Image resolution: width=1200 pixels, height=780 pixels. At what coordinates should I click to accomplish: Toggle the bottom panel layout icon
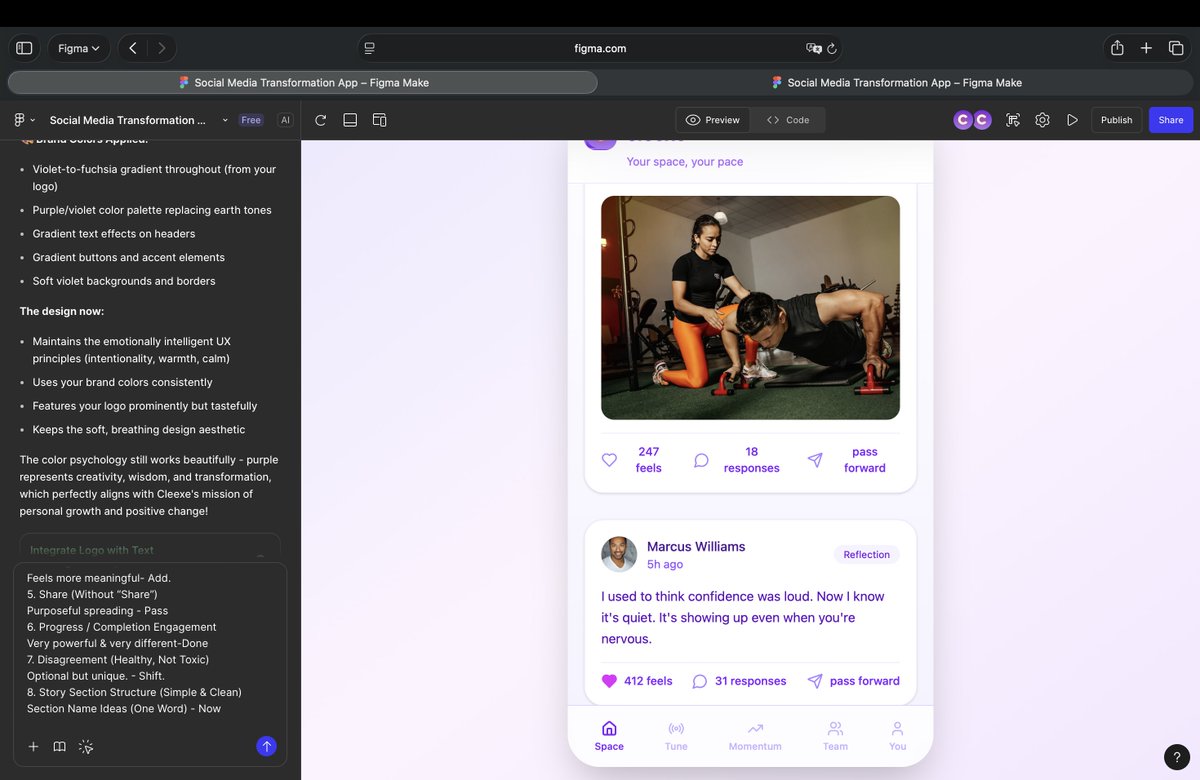tap(350, 120)
